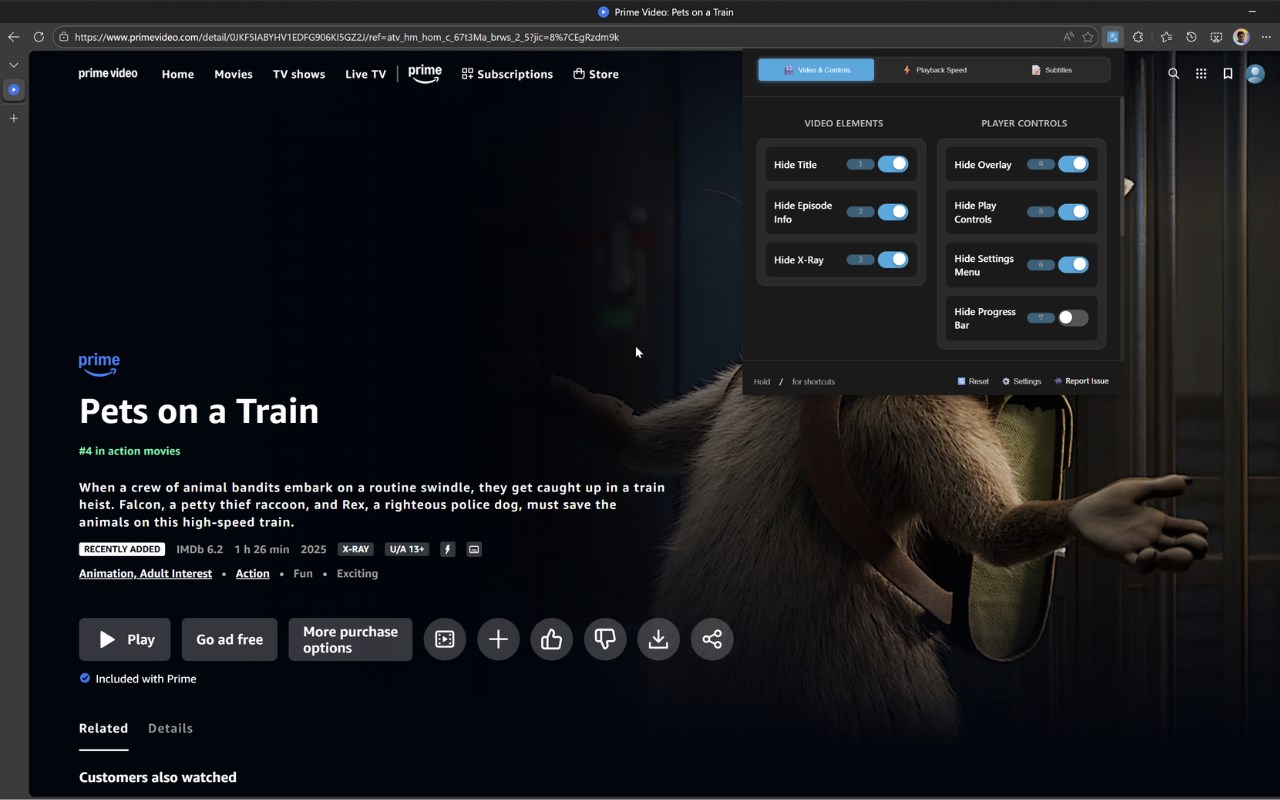Click the trailer watch icon button
Image resolution: width=1280 pixels, height=800 pixels.
point(445,639)
